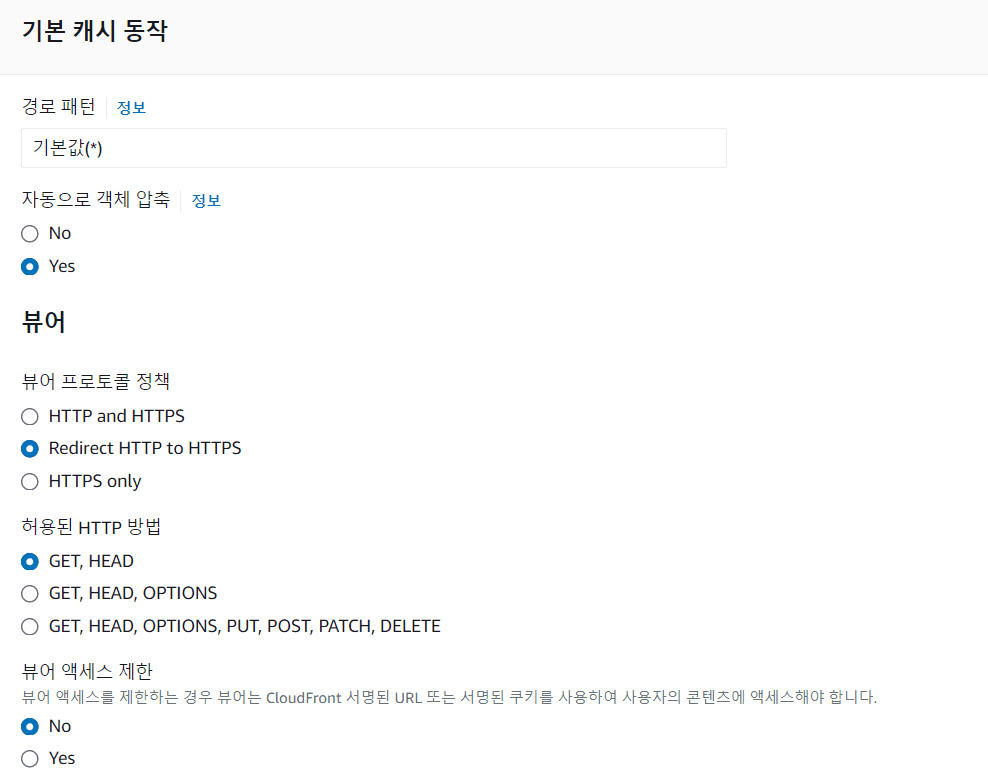Select Yes for automatic object compression
This screenshot has height=778, width=988.
[30, 266]
